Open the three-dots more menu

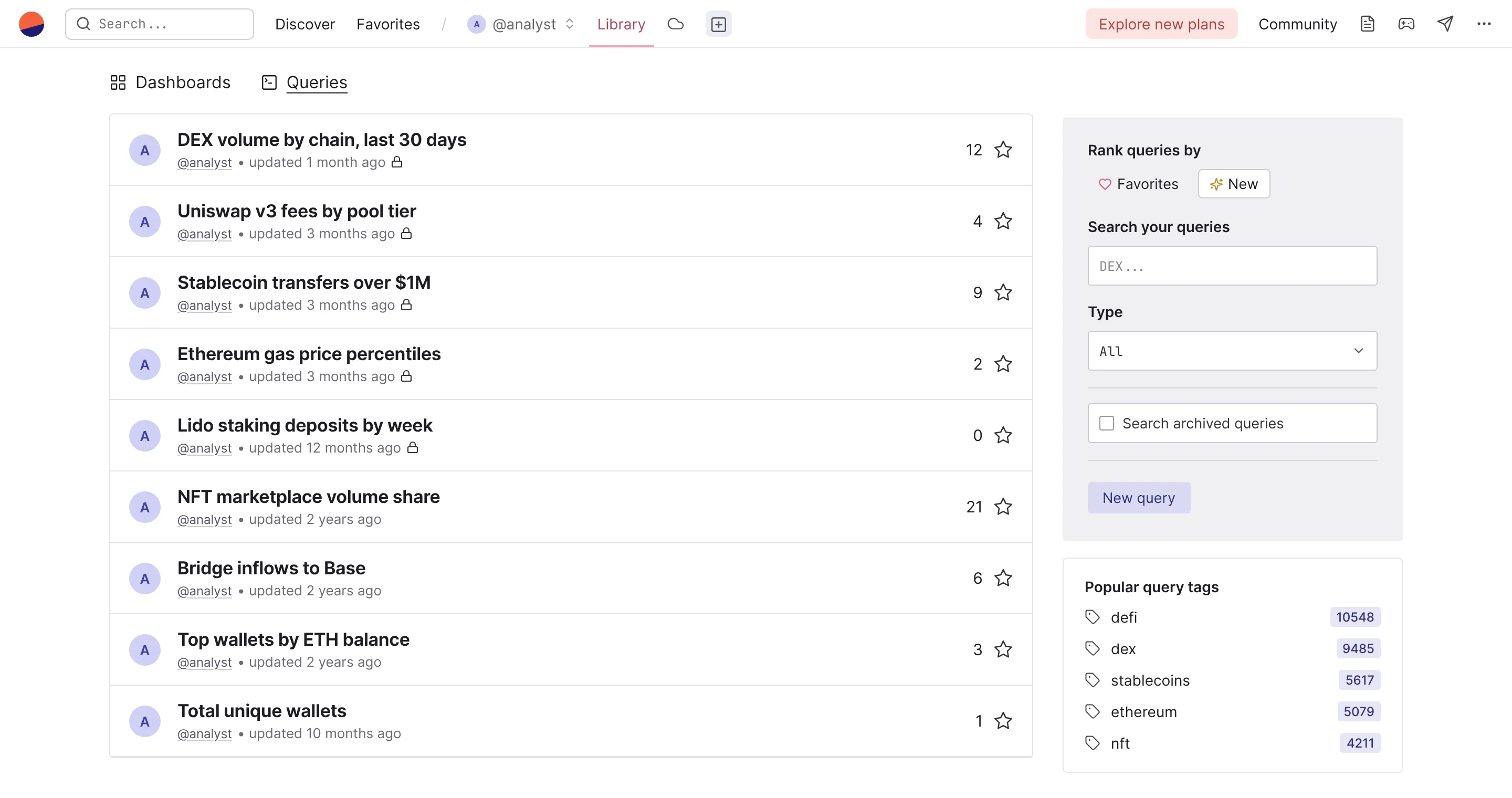[x=1484, y=24]
